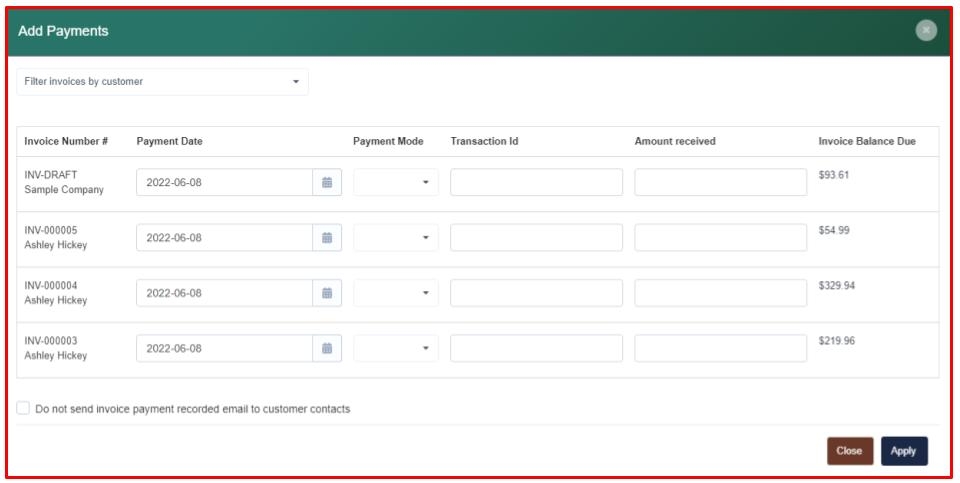The width and height of the screenshot is (960, 483).
Task: Open calendar picker for INV-000003 payment date
Action: (x=327, y=349)
